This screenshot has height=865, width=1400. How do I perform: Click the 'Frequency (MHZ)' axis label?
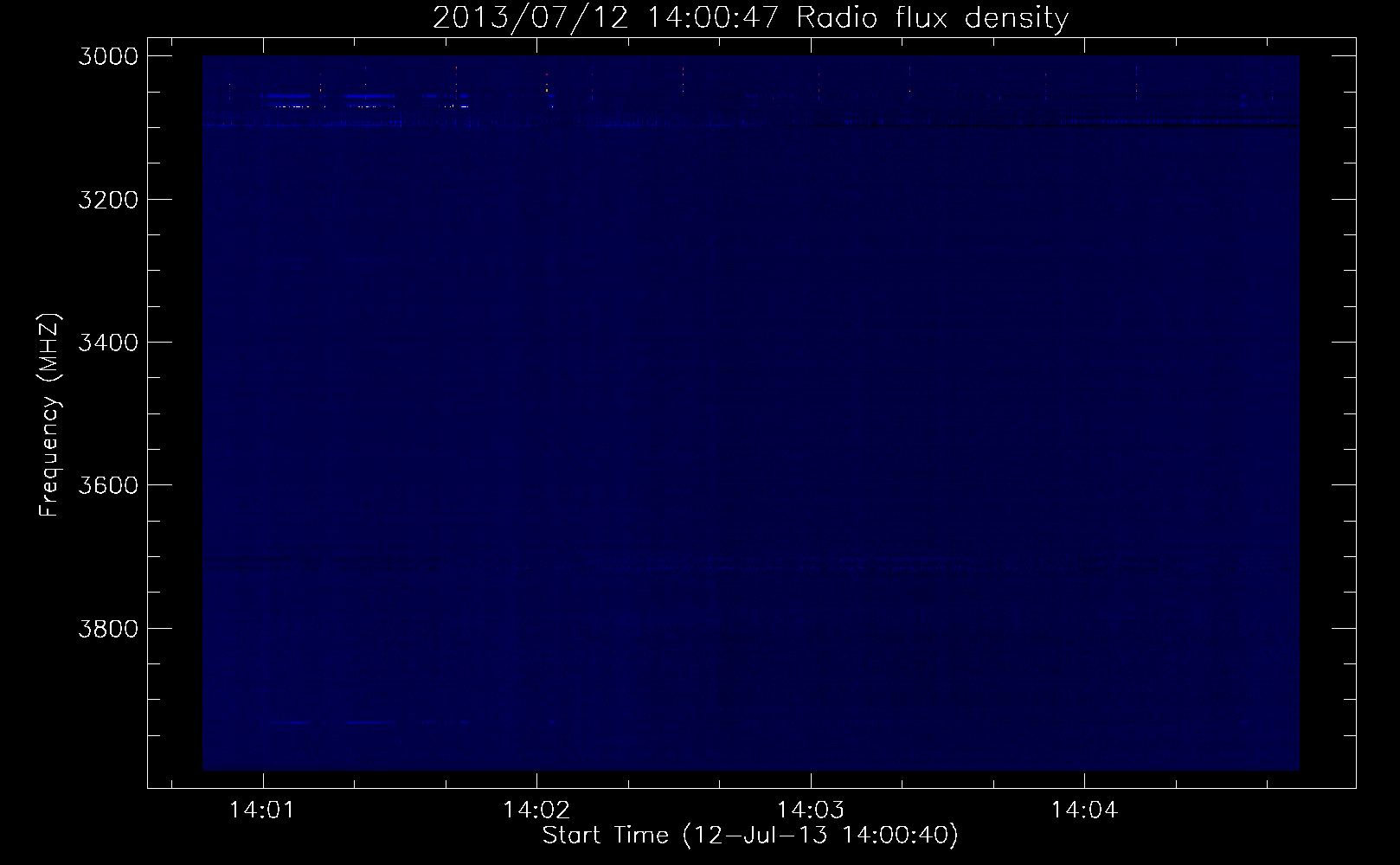48,415
